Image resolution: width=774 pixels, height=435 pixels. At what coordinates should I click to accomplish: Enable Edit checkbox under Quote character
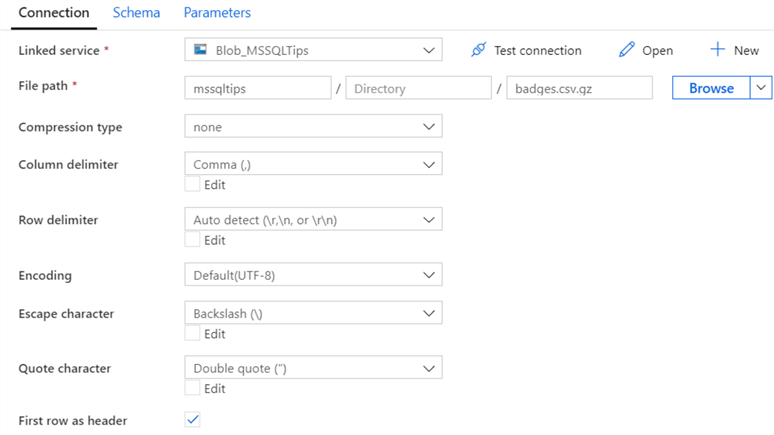click(x=193, y=388)
